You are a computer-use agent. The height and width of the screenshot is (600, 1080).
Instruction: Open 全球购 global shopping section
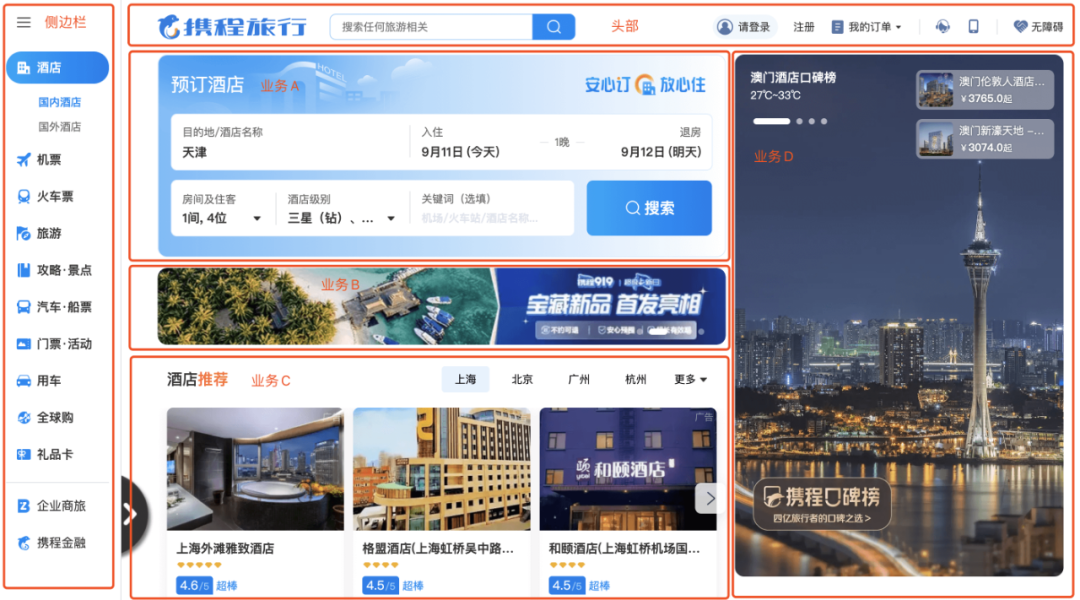click(x=45, y=417)
